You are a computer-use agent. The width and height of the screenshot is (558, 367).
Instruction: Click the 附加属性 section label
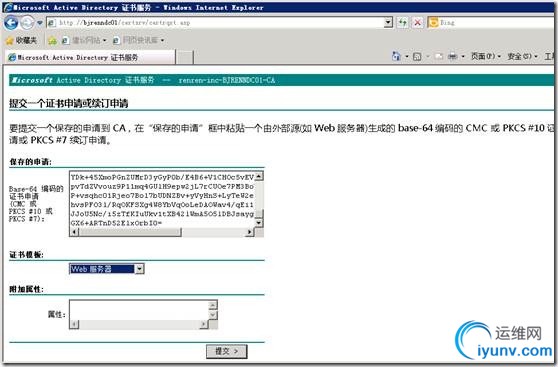click(x=26, y=289)
